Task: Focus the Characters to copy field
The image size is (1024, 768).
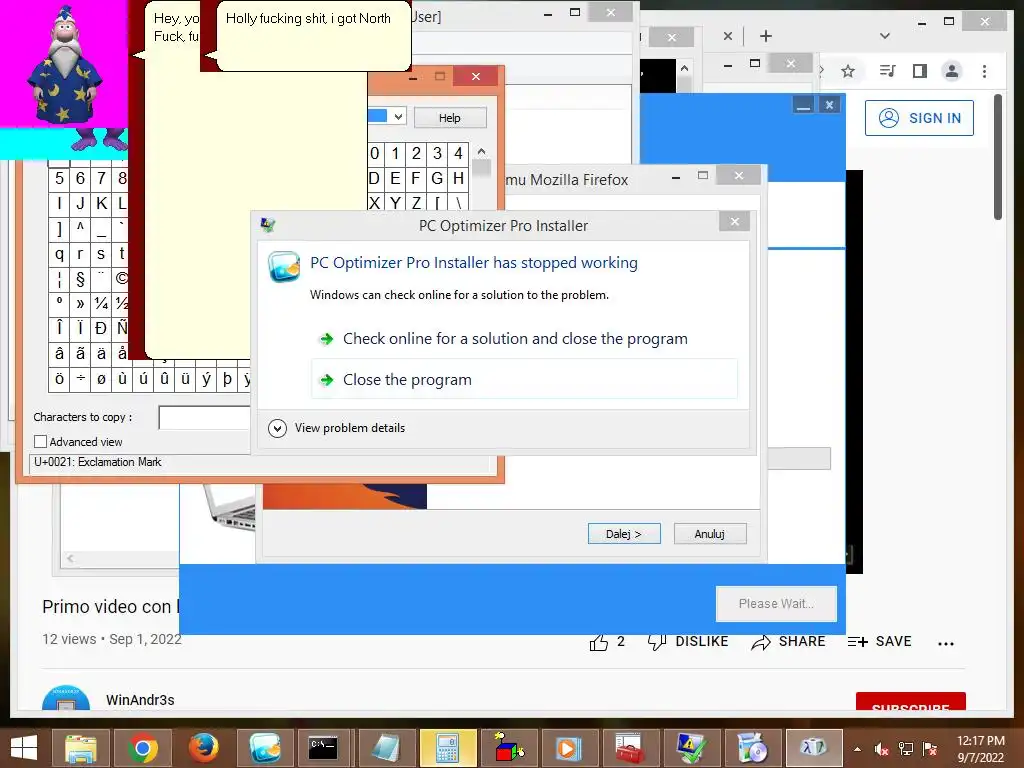Action: coord(204,417)
